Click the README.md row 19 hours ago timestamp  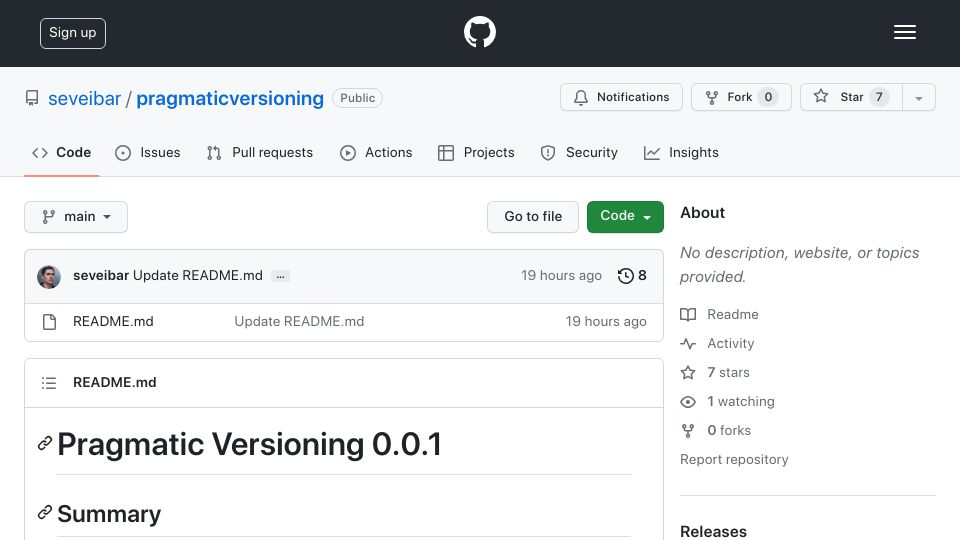point(606,321)
